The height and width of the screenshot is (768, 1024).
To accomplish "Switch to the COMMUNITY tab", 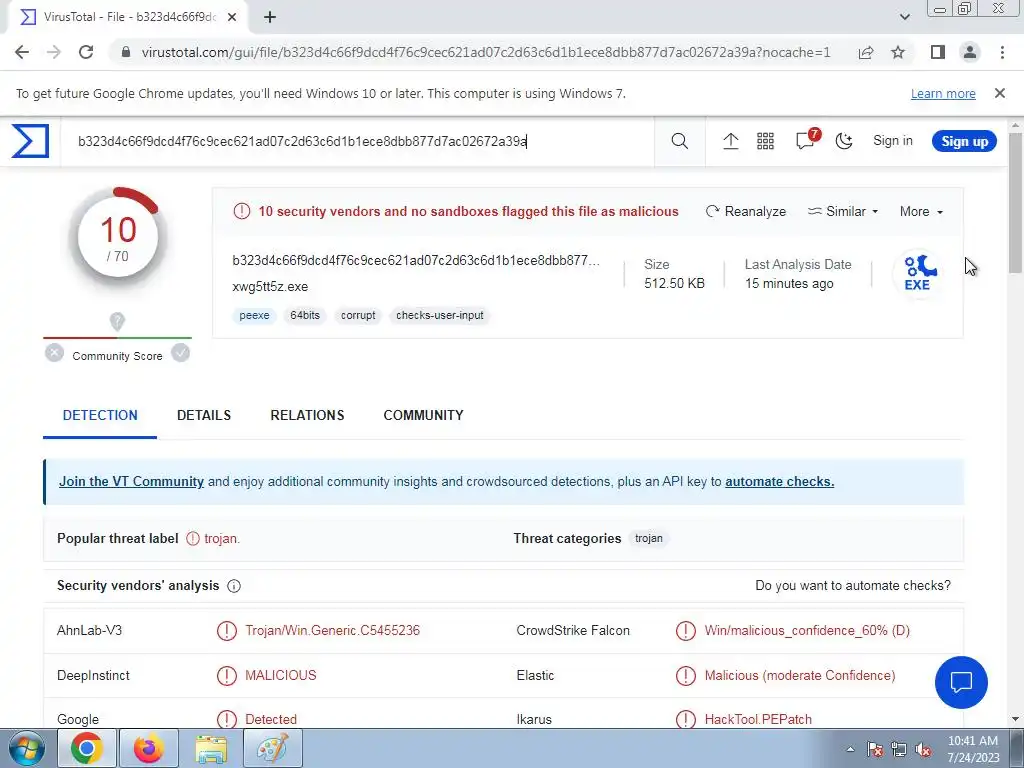I will pyautogui.click(x=423, y=415).
